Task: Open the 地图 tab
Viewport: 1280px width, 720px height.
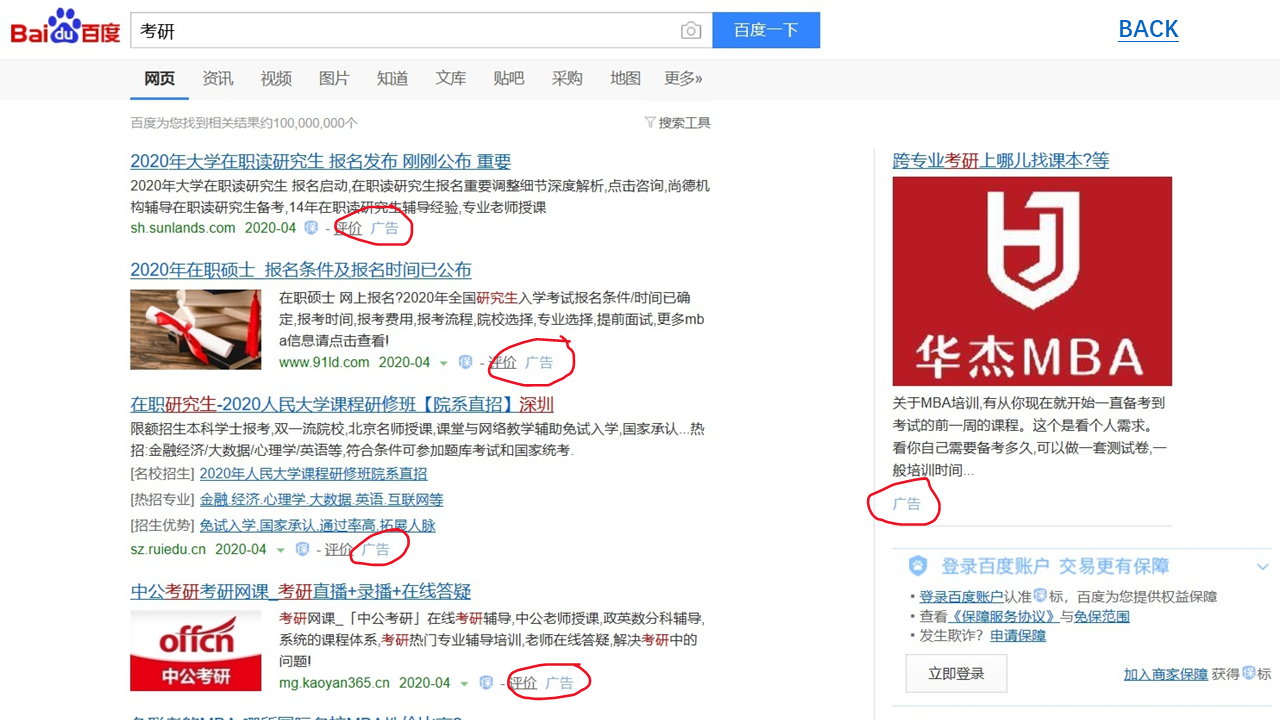Action: pyautogui.click(x=625, y=78)
